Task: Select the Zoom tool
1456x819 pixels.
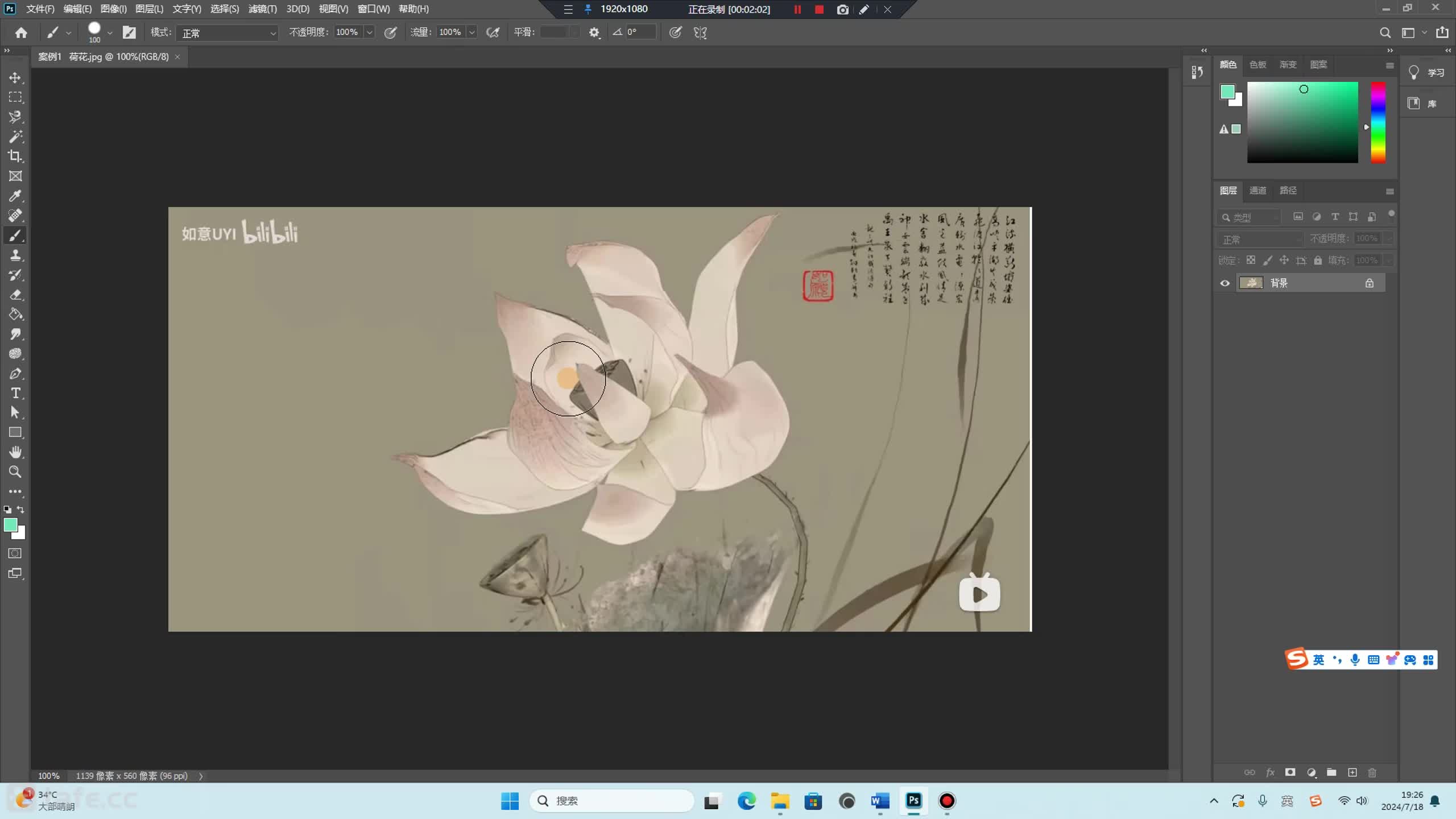Action: [15, 472]
